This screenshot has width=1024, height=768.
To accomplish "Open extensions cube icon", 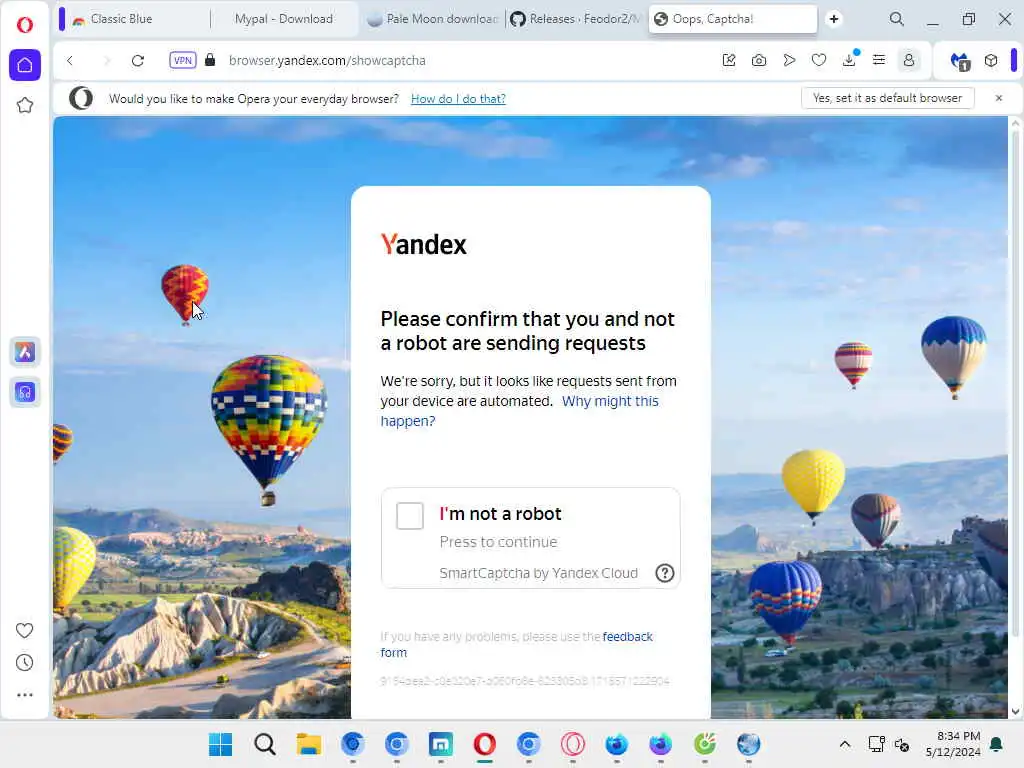I will pyautogui.click(x=991, y=61).
